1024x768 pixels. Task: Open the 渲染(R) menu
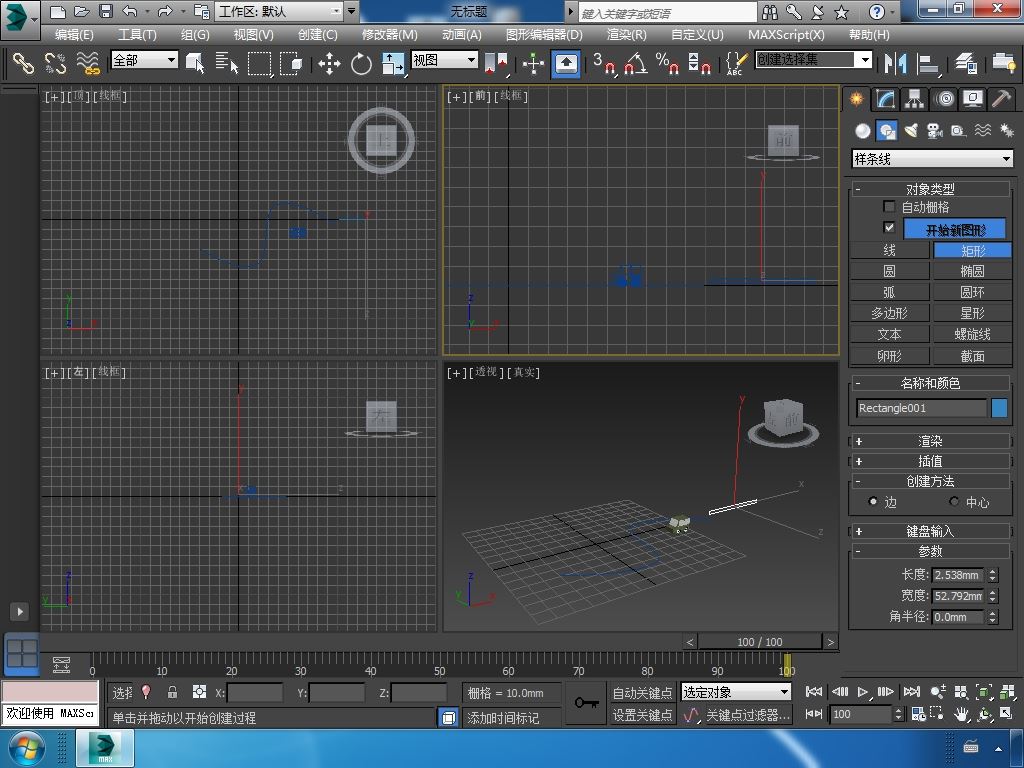(627, 35)
